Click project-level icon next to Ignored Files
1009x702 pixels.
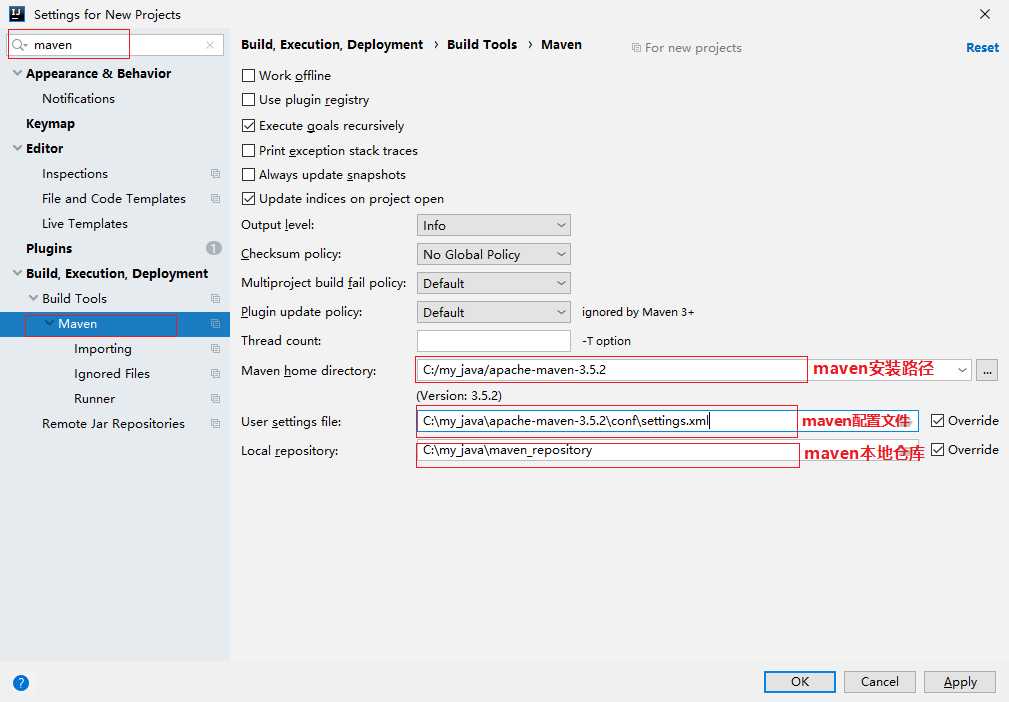click(216, 374)
